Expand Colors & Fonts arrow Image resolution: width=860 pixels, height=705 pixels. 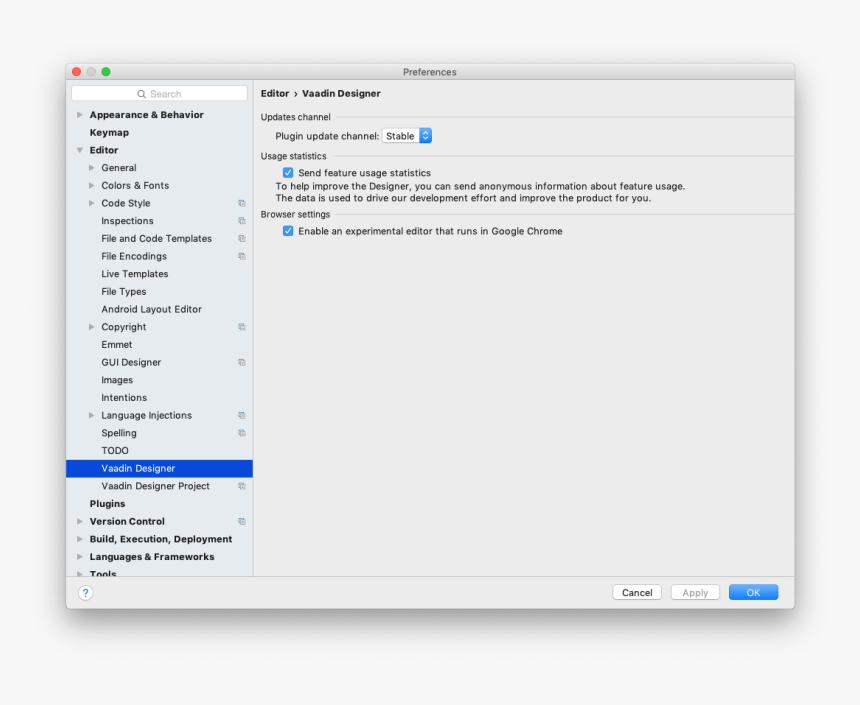(92, 185)
